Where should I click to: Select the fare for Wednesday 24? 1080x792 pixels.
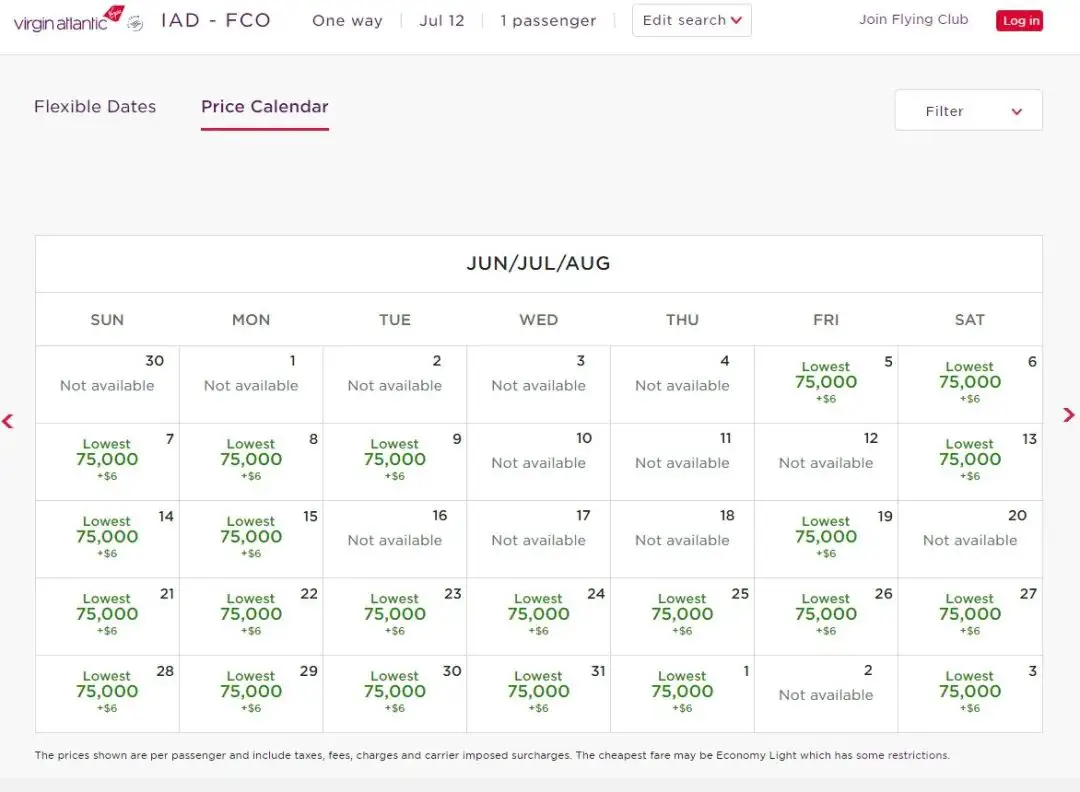pyautogui.click(x=538, y=614)
